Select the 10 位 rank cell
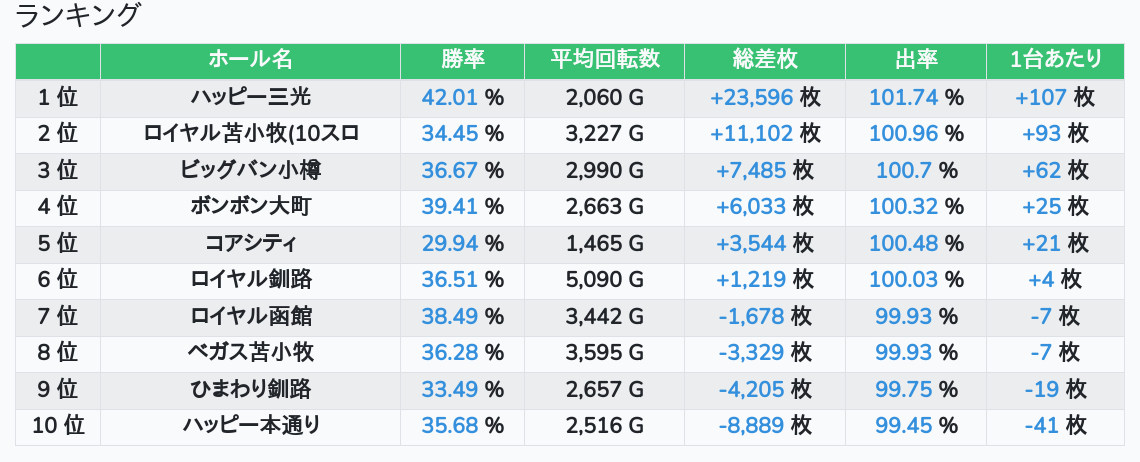This screenshot has width=1140, height=462. point(58,426)
